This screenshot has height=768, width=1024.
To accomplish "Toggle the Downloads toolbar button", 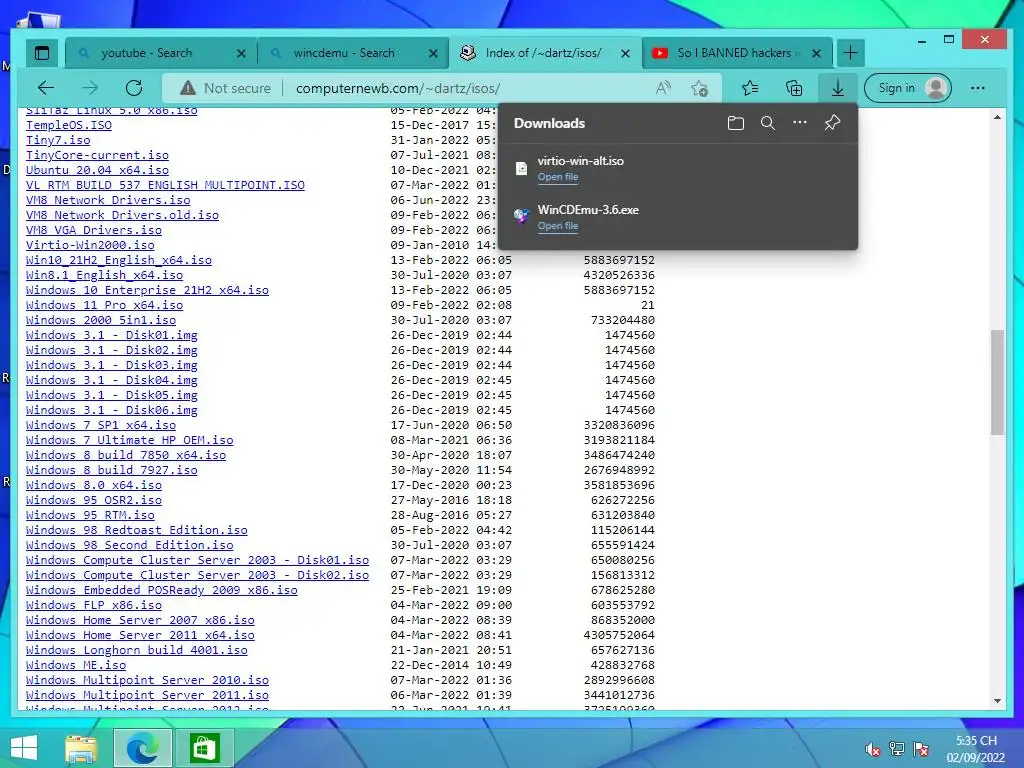I will pos(838,88).
